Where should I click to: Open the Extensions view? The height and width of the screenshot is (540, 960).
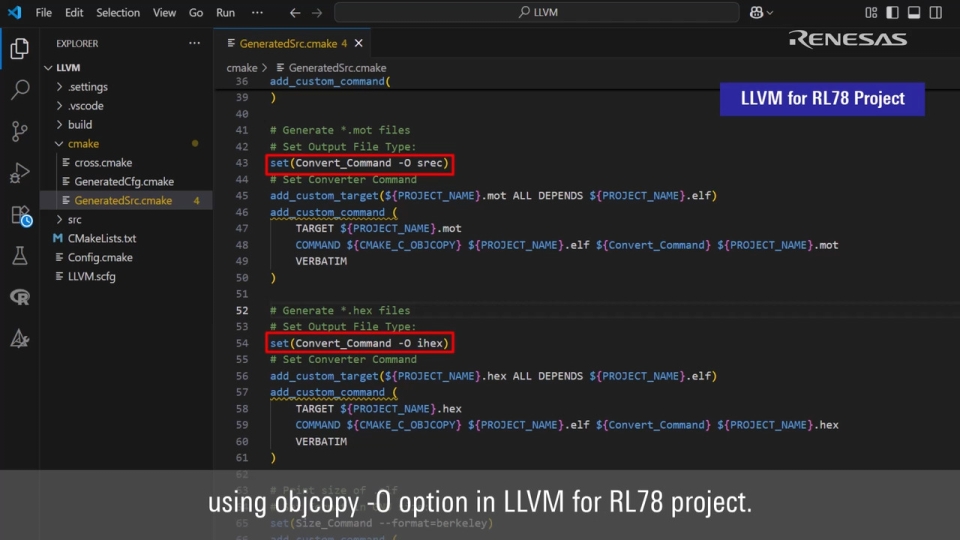(x=19, y=215)
